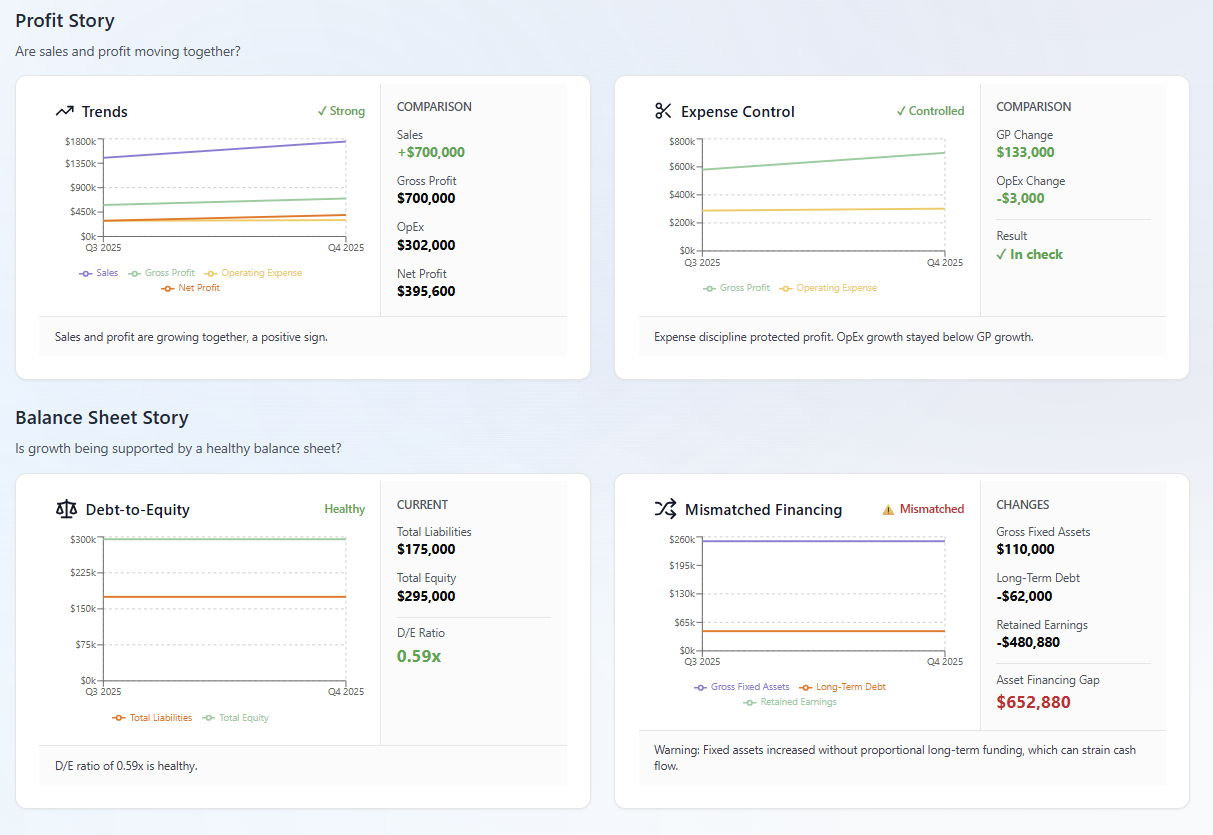Toggle the Total Liabilities legend series
The image size is (1213, 835).
[153, 718]
